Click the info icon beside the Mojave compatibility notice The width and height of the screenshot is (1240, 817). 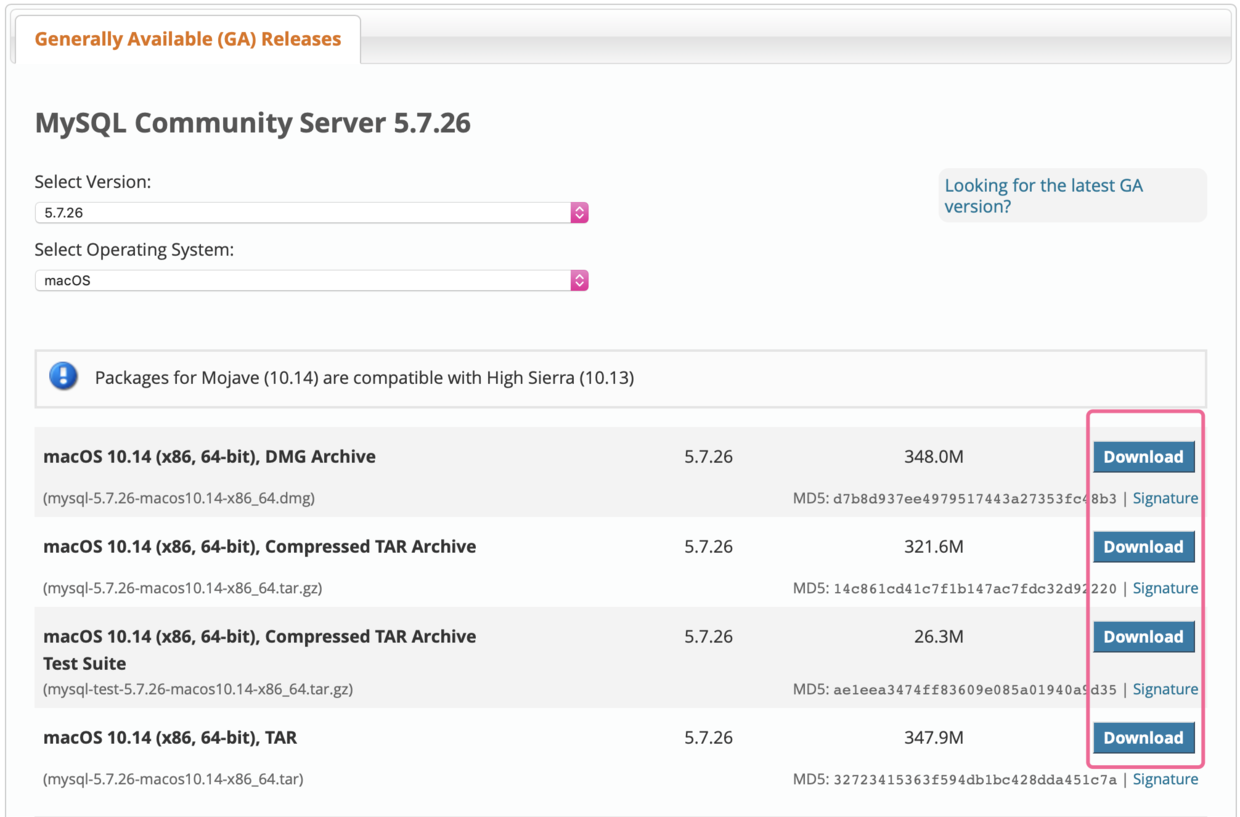tap(63, 377)
